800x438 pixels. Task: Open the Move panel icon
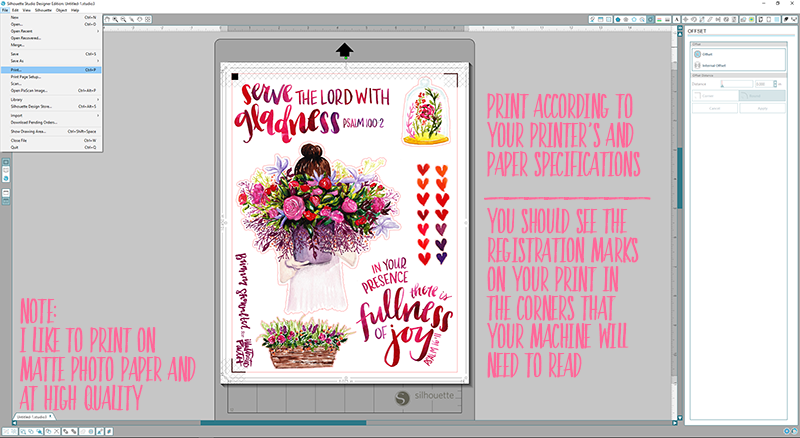[x=685, y=19]
